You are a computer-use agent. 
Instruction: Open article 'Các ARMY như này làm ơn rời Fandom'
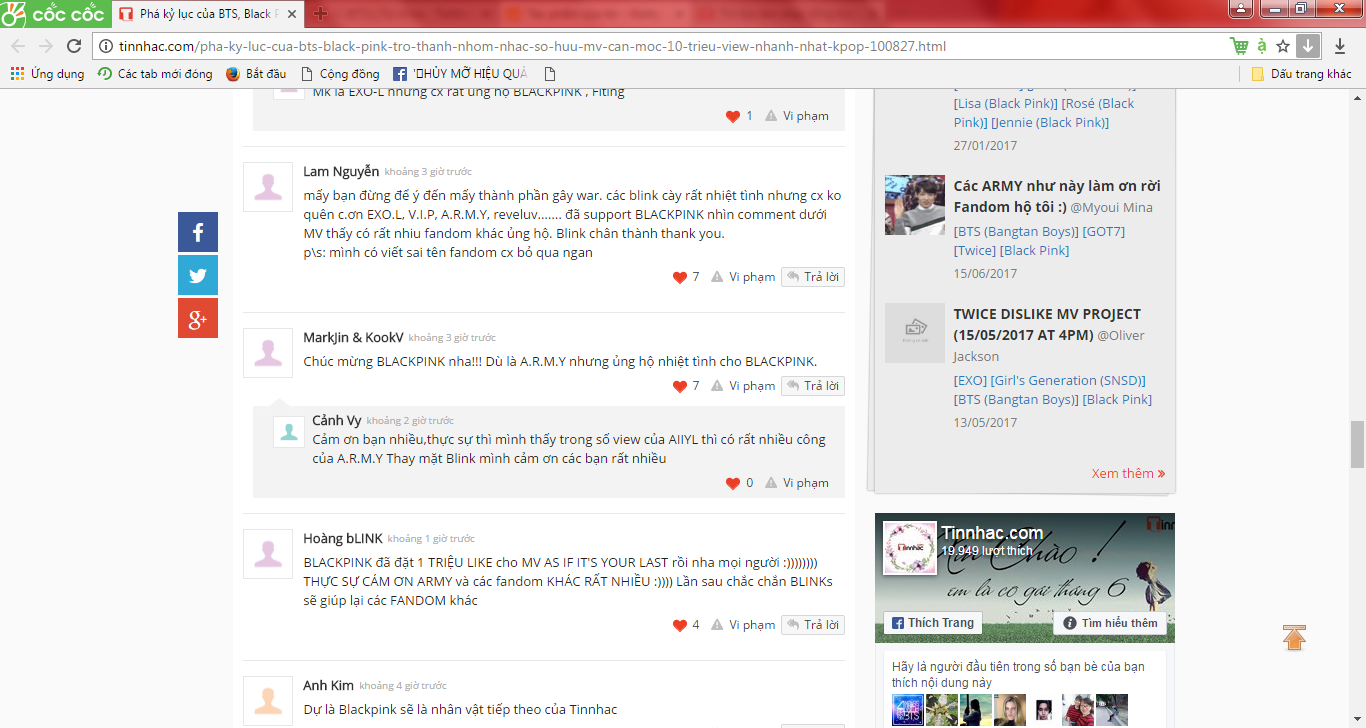click(x=1057, y=196)
